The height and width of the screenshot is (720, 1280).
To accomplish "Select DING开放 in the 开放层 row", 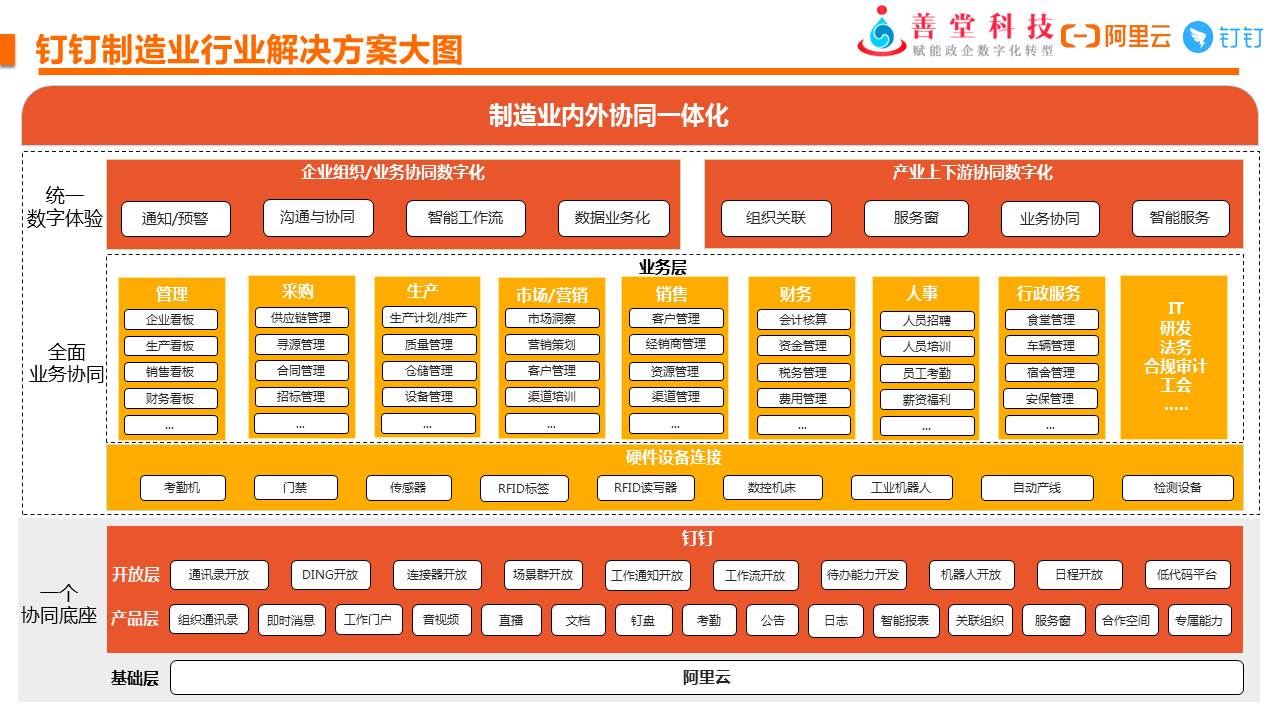I will pos(330,575).
